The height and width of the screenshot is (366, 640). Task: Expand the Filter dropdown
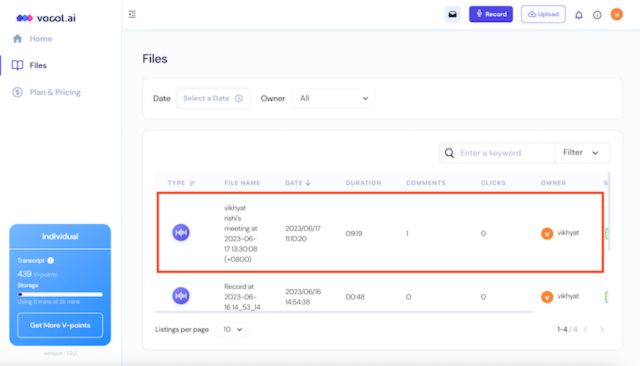coord(581,153)
